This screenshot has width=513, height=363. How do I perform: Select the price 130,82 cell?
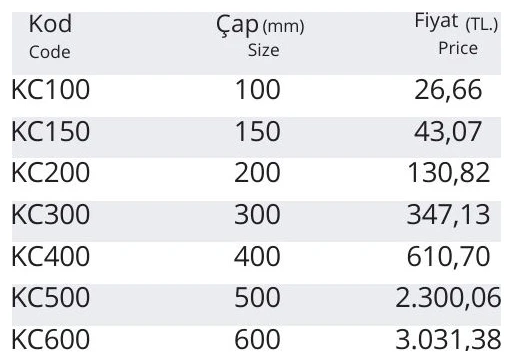click(448, 173)
